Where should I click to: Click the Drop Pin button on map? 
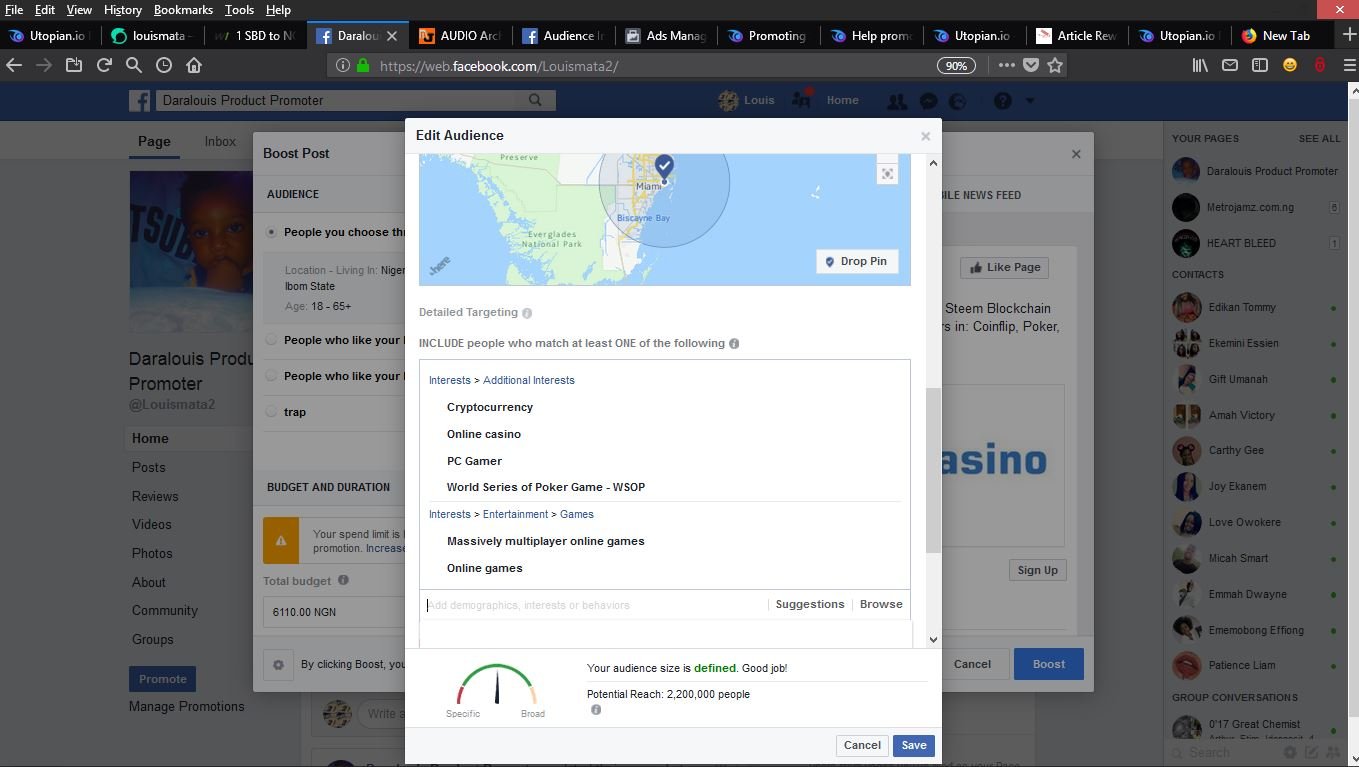point(857,261)
